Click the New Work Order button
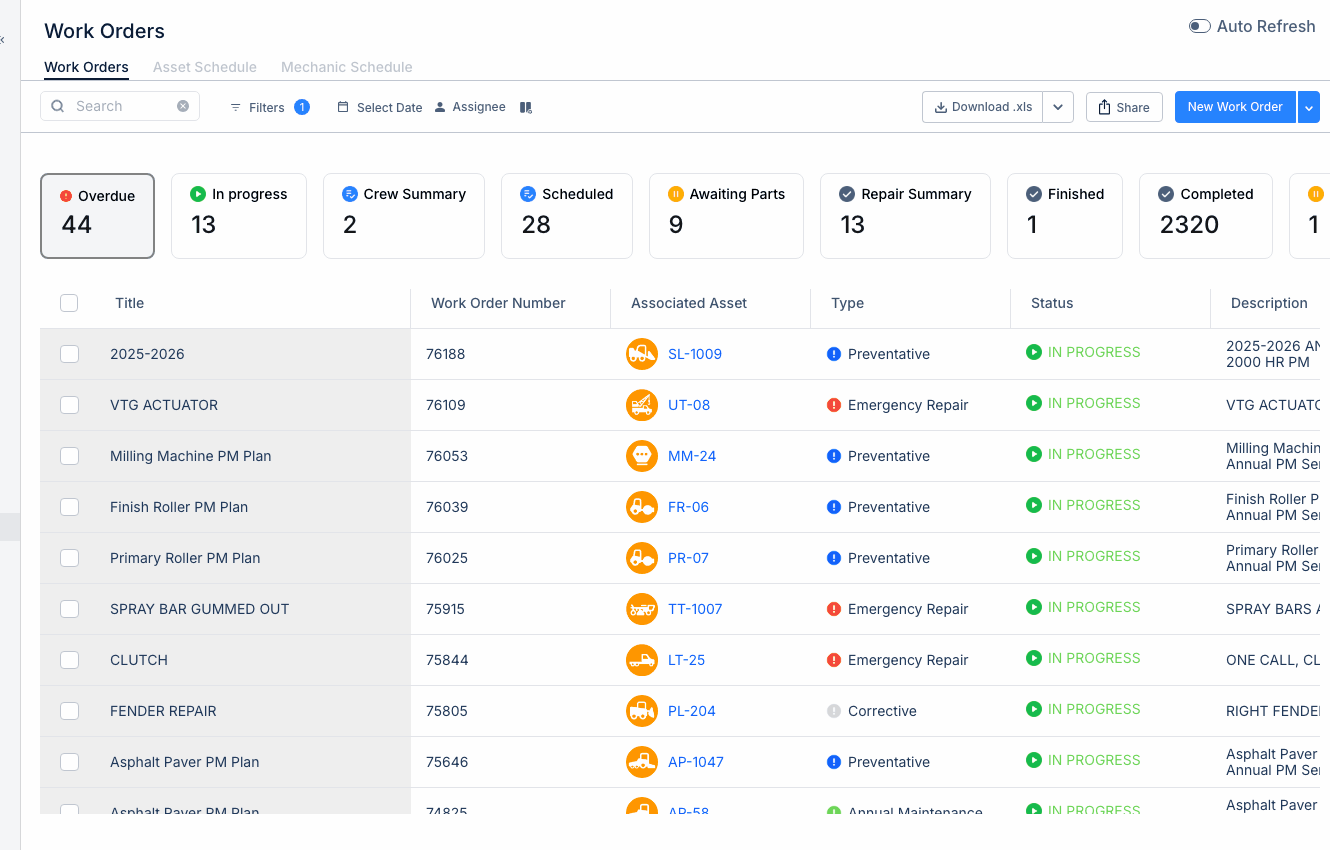The width and height of the screenshot is (1330, 850). (1235, 107)
